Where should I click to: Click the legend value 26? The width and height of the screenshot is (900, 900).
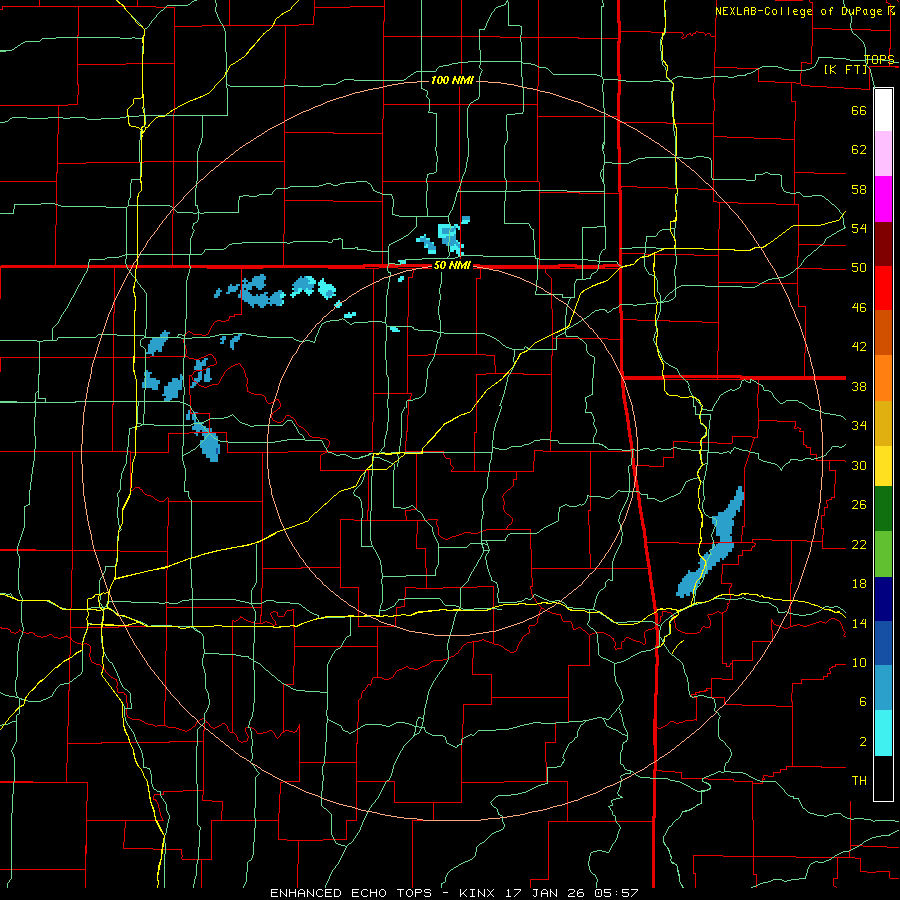(x=859, y=505)
